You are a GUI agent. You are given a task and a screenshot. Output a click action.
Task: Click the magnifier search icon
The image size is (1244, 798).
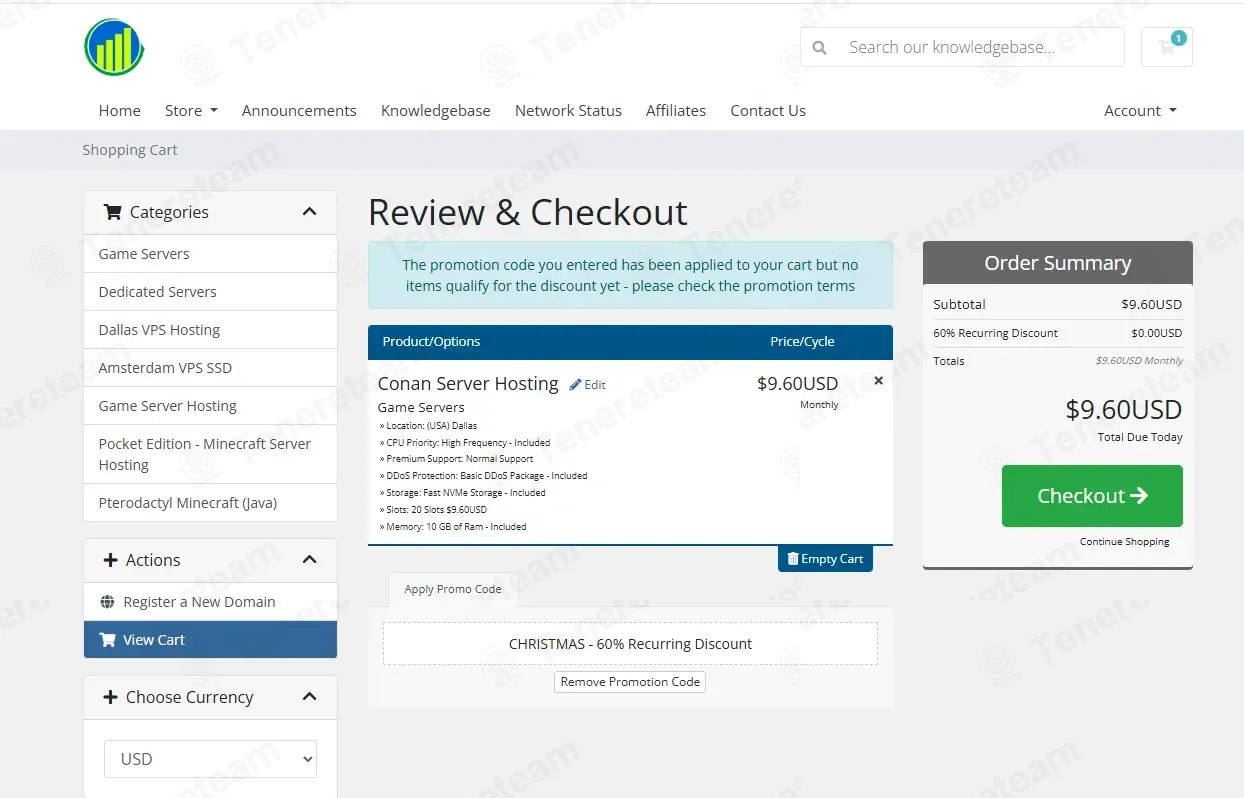[x=819, y=47]
